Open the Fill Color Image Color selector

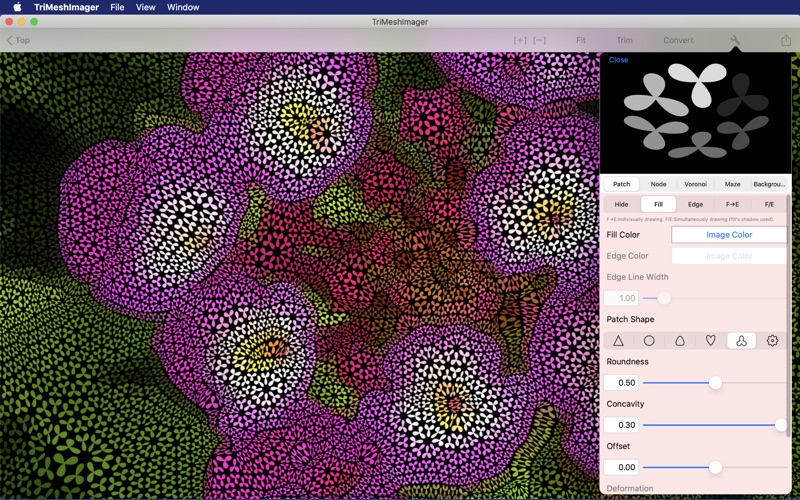(x=729, y=235)
